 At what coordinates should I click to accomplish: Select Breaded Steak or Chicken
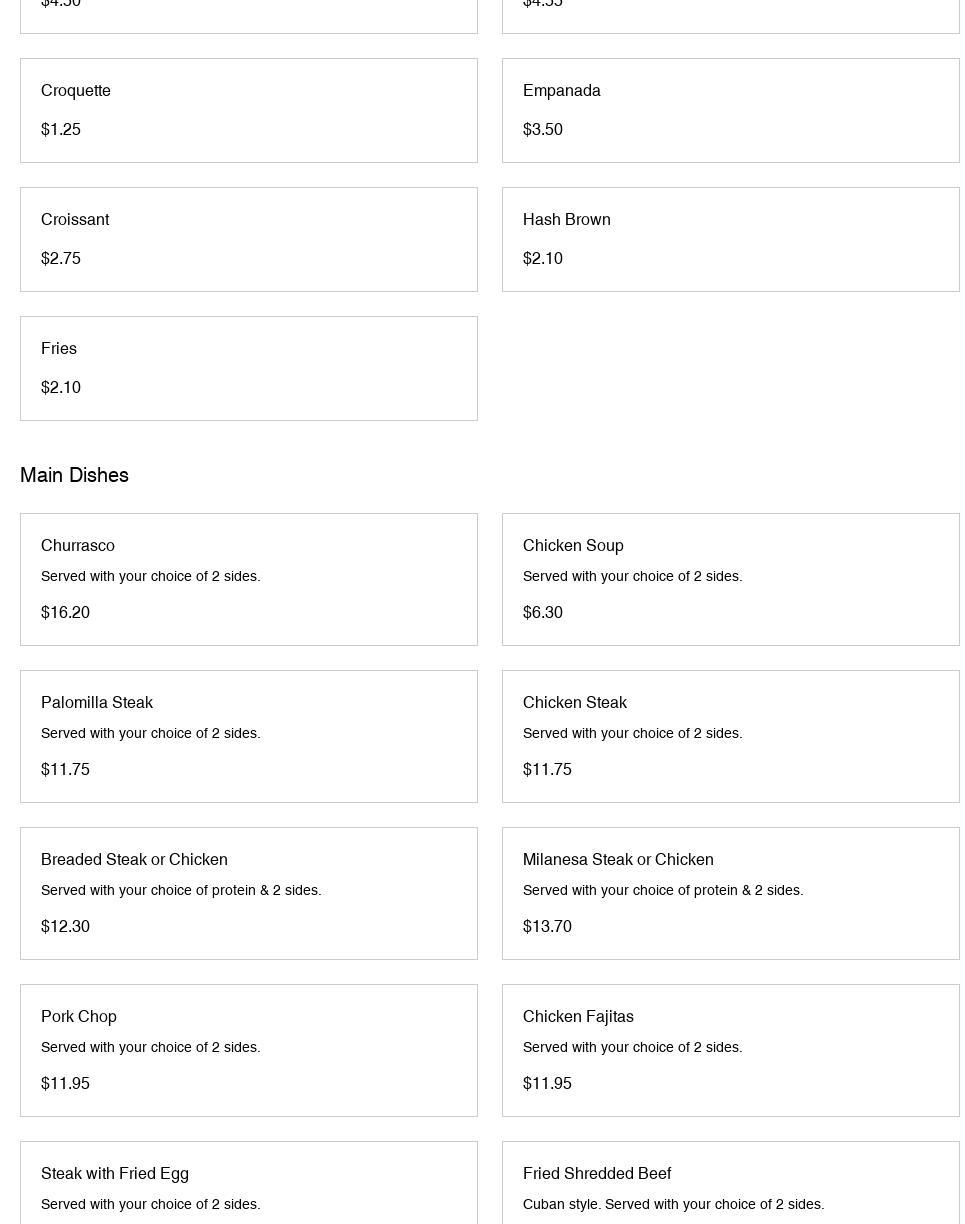248,893
